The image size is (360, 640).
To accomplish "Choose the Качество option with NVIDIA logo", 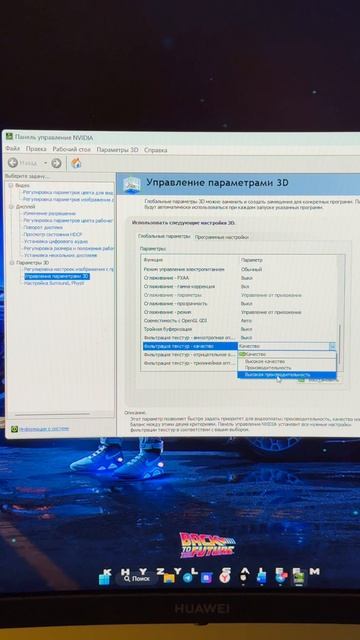I will 286,354.
